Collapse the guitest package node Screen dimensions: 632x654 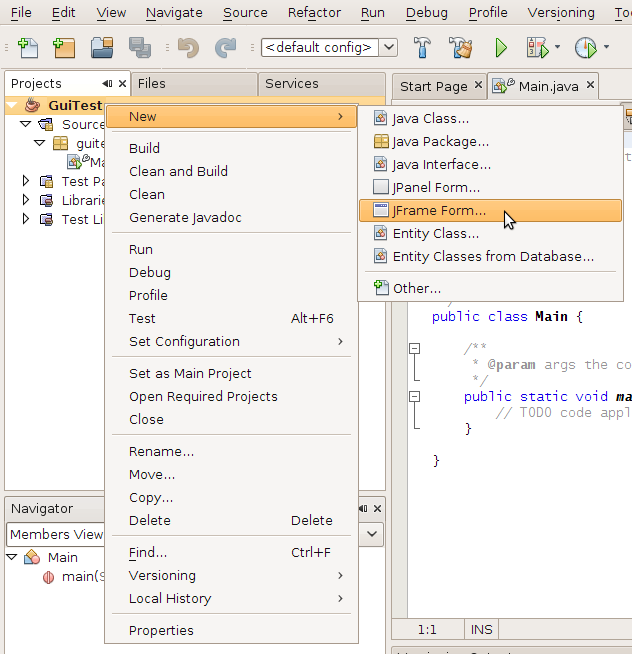coord(40,143)
